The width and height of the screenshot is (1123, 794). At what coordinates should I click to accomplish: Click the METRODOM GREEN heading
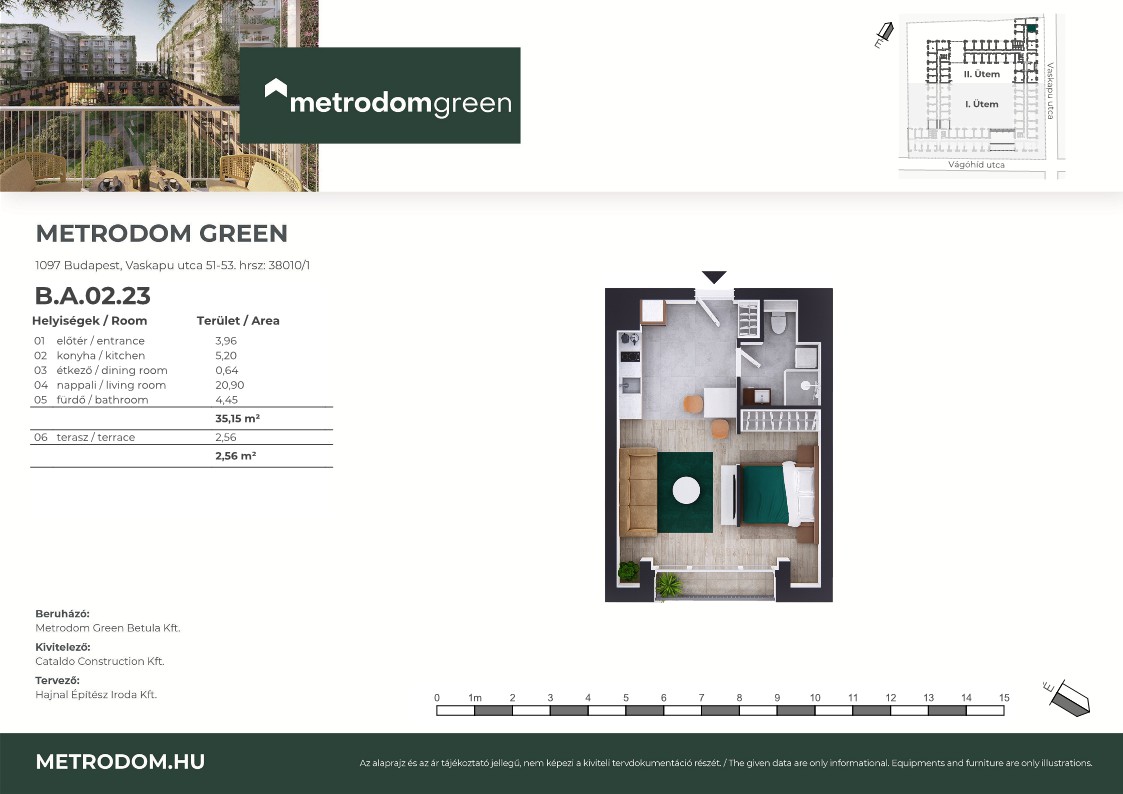click(x=162, y=233)
